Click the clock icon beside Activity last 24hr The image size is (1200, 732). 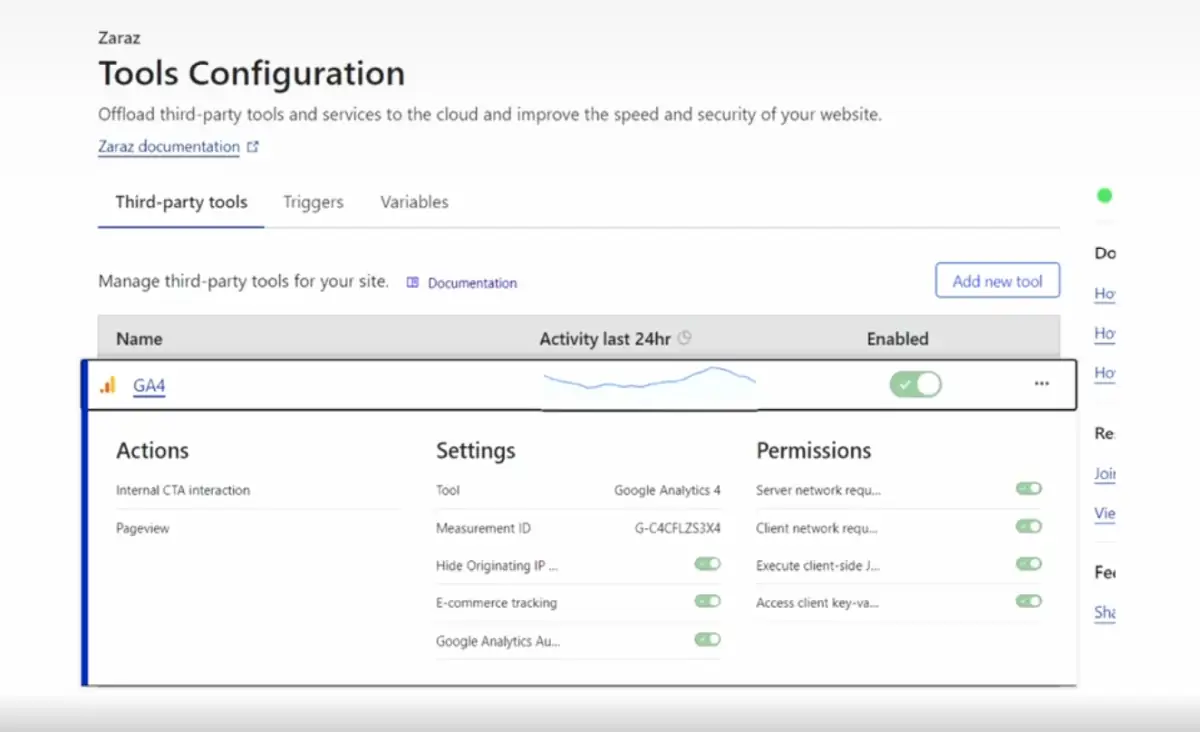click(684, 339)
